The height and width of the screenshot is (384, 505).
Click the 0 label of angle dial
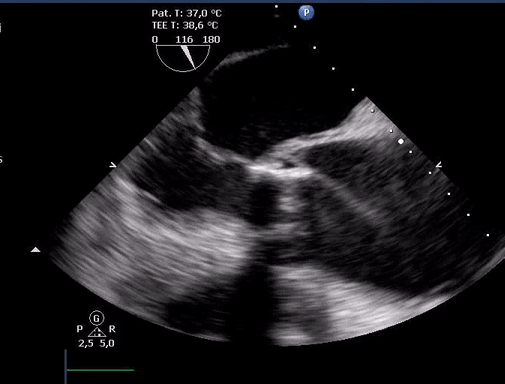(155, 40)
